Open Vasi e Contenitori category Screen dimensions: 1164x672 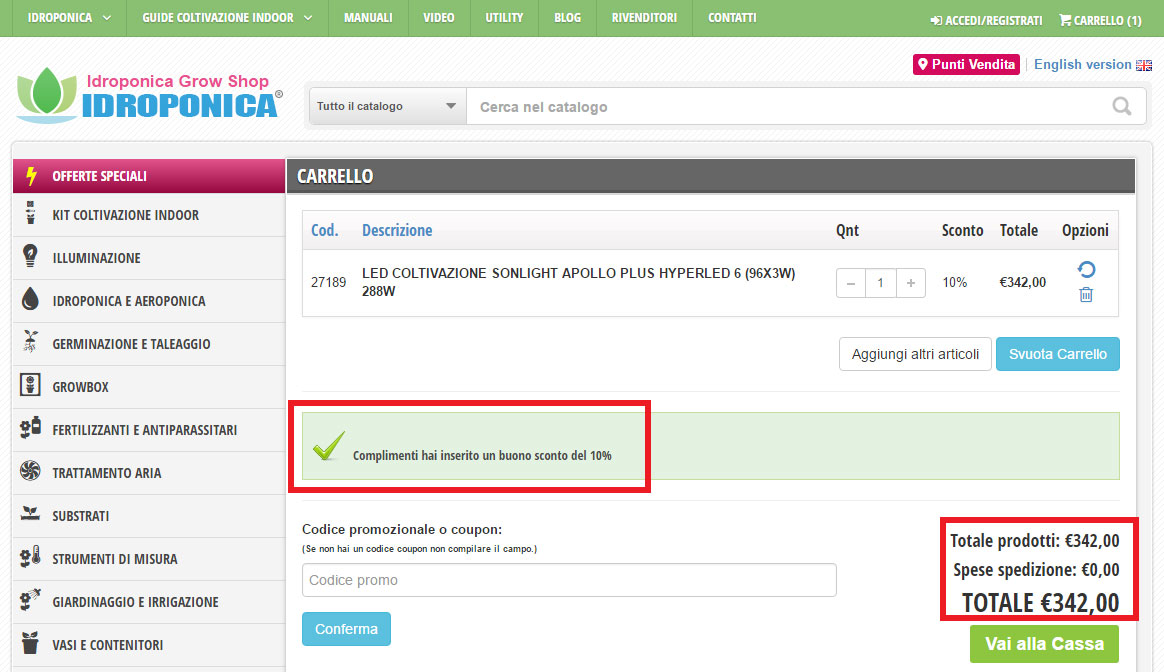tap(149, 645)
